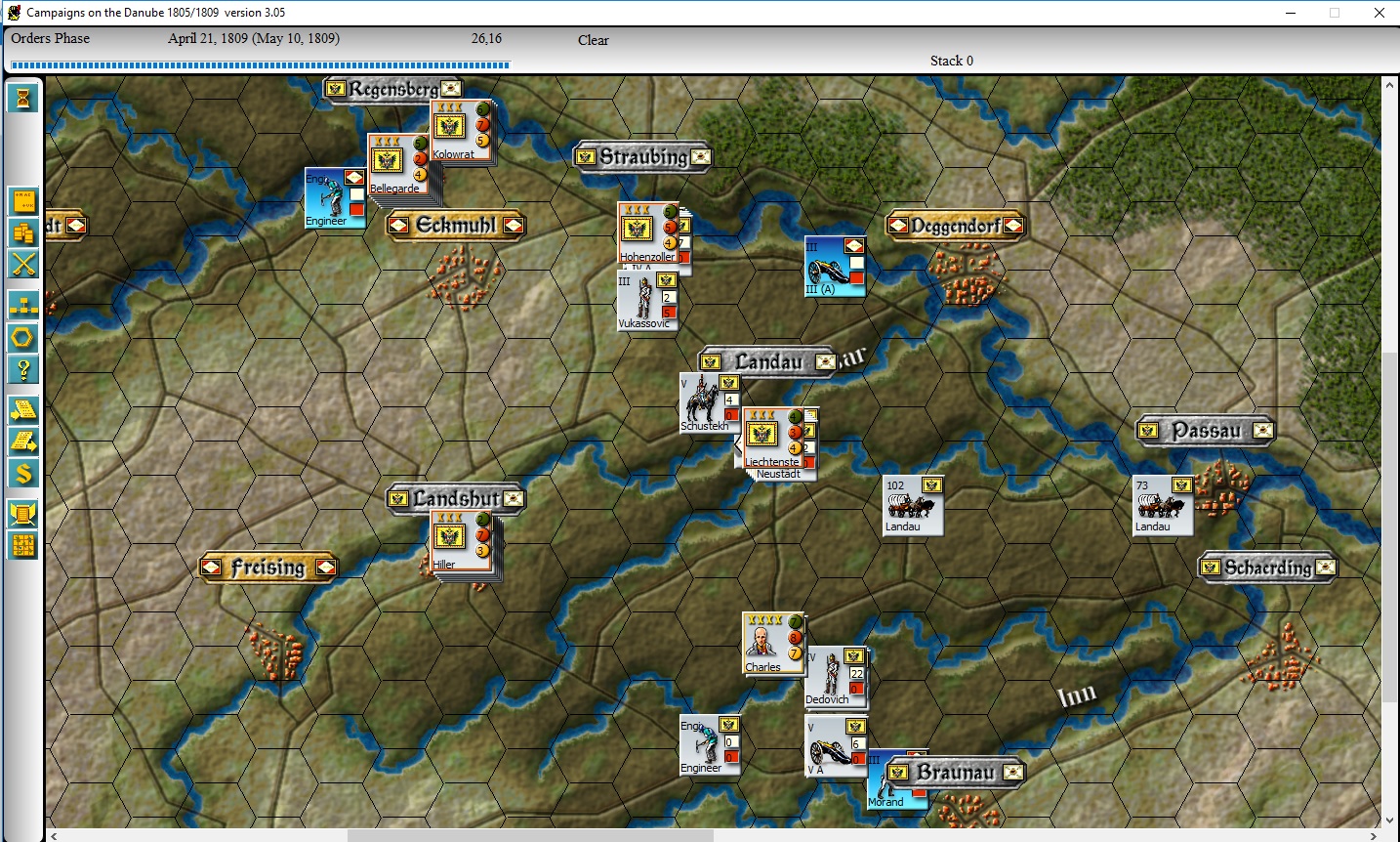1400x842 pixels.
Task: Click the Schaerding city label
Action: pyautogui.click(x=1268, y=567)
